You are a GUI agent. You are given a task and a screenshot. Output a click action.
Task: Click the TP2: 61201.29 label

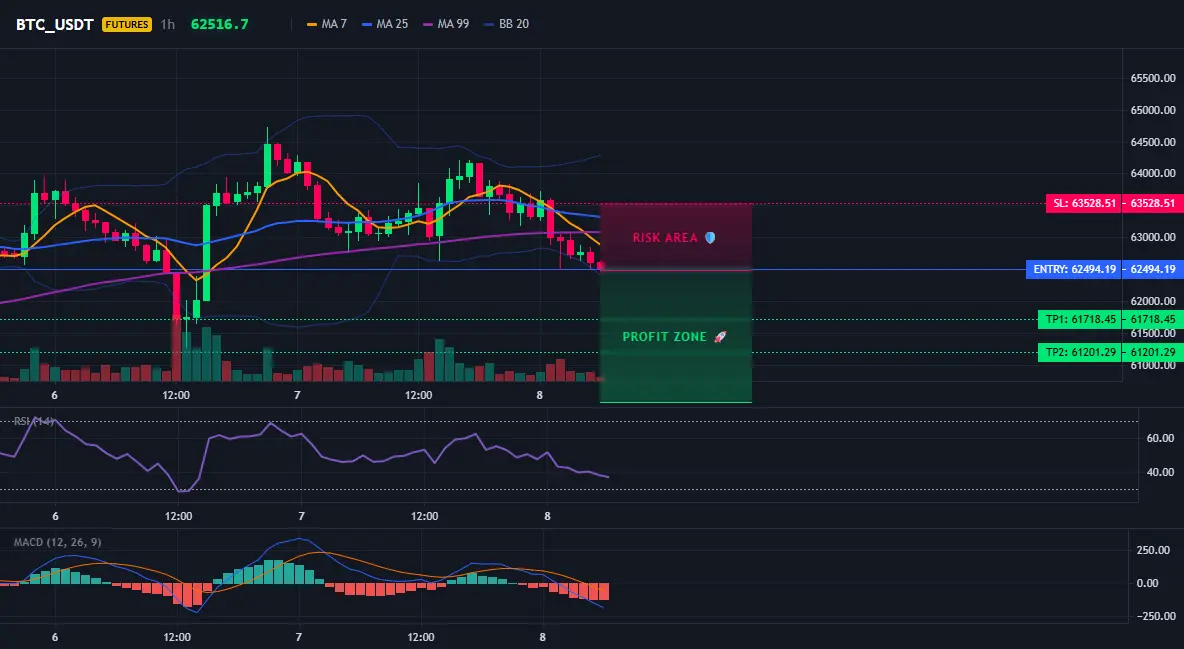click(1080, 352)
